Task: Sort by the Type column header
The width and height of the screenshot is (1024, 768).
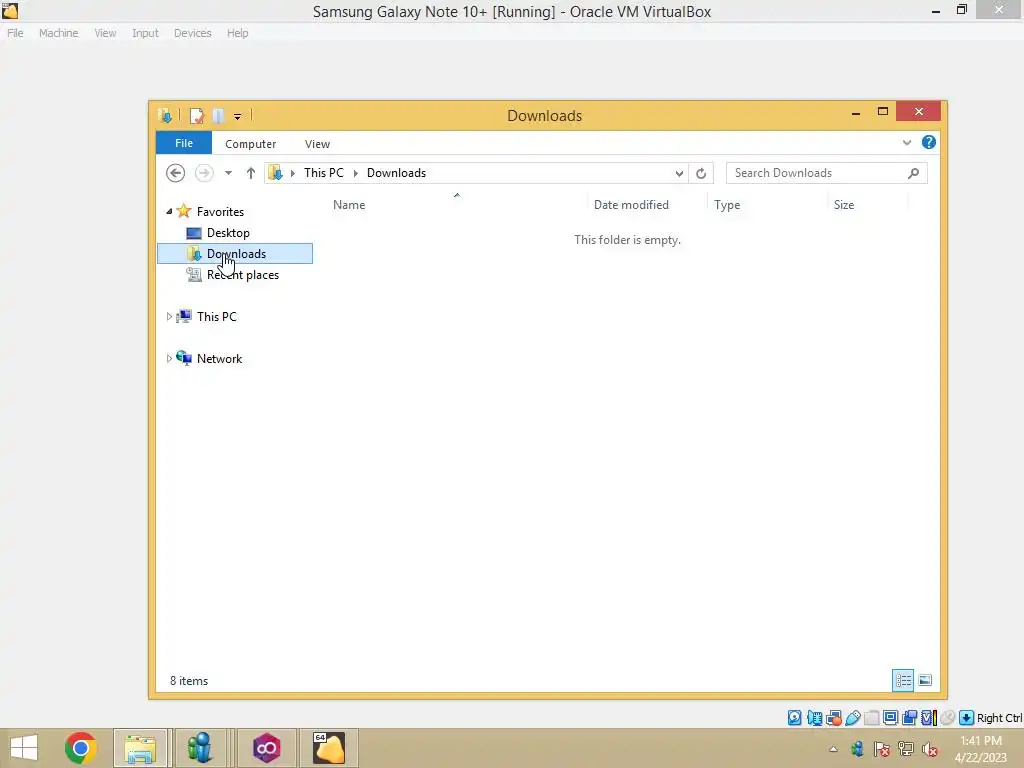Action: (x=727, y=204)
